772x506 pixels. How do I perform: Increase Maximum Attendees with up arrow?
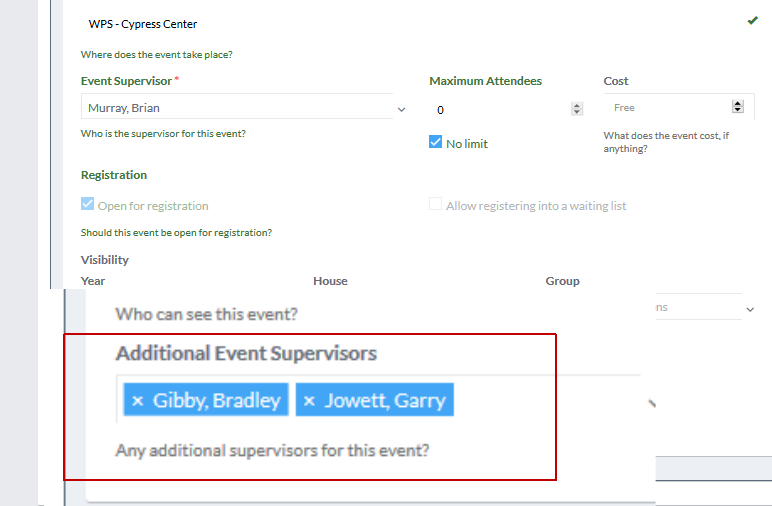577,106
